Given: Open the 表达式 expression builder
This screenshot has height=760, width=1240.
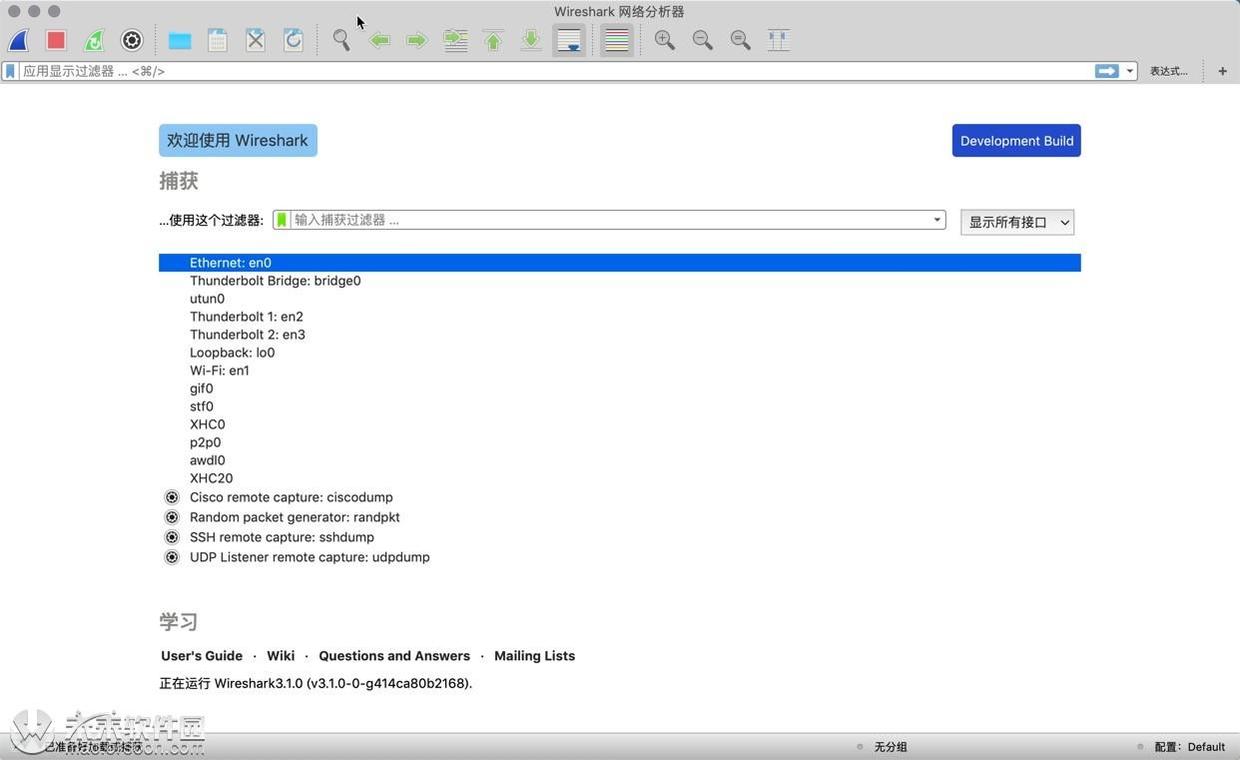Looking at the screenshot, I should (x=1168, y=71).
